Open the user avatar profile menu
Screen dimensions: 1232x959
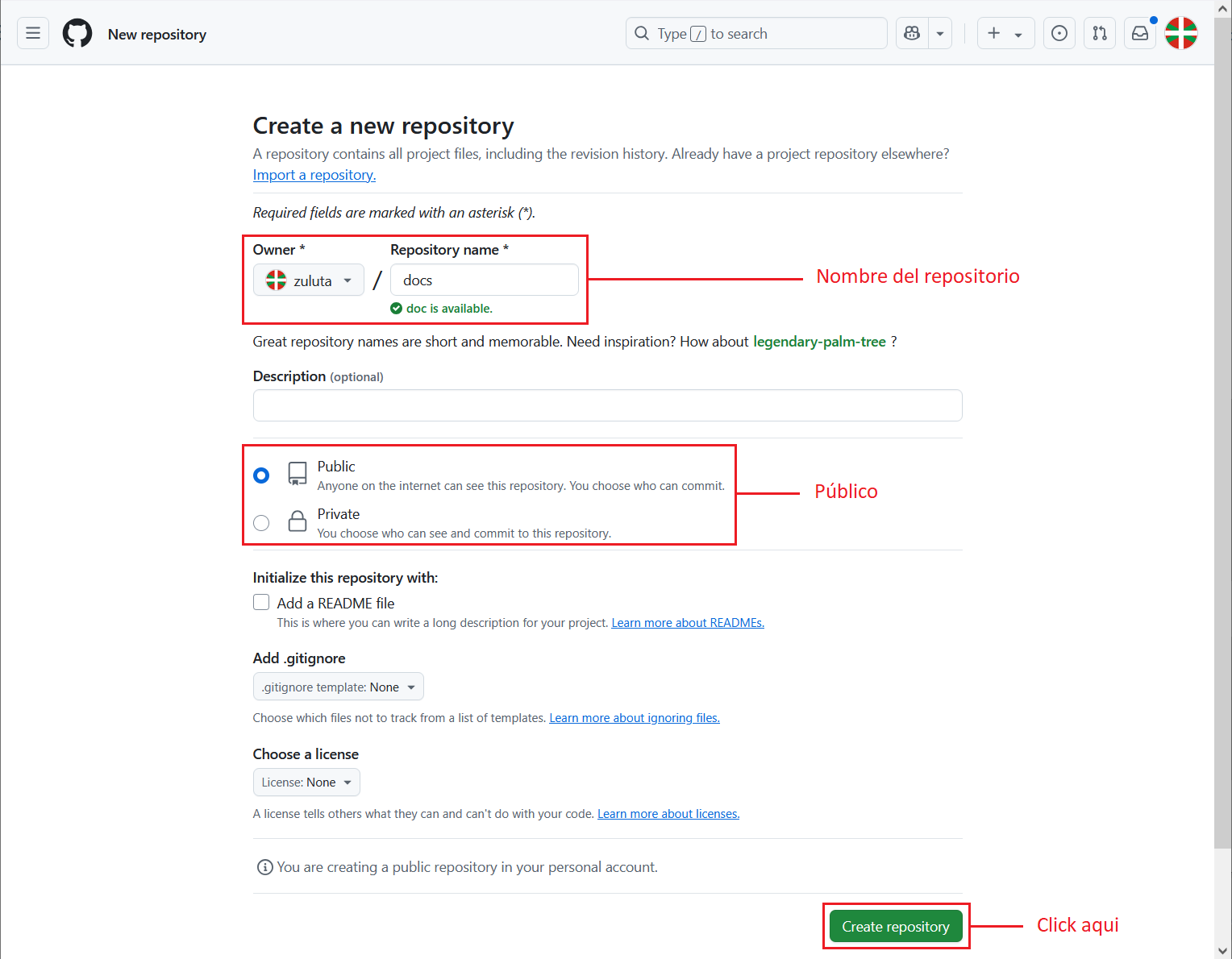click(x=1181, y=33)
